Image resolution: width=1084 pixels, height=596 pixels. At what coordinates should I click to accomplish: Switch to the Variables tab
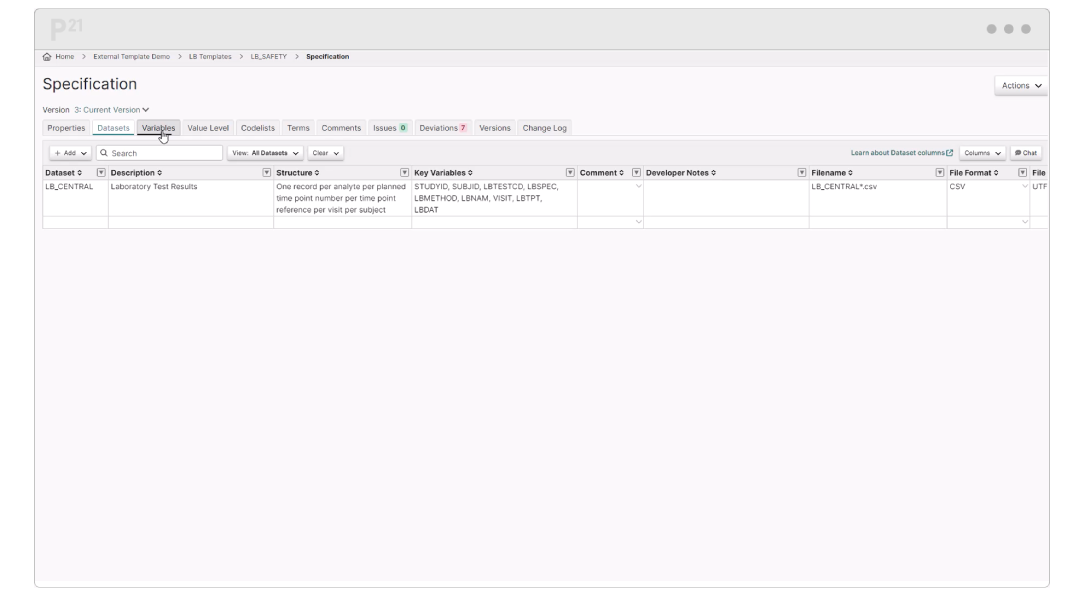(158, 128)
